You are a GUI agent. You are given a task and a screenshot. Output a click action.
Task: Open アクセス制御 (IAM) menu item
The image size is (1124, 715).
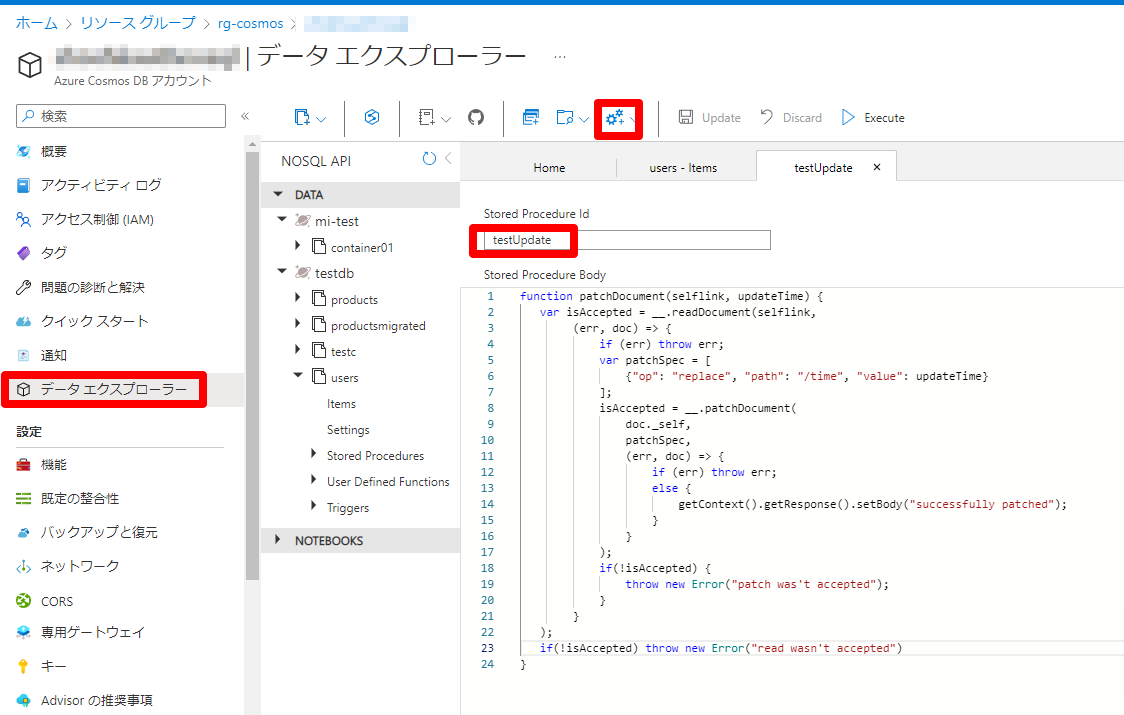97,219
